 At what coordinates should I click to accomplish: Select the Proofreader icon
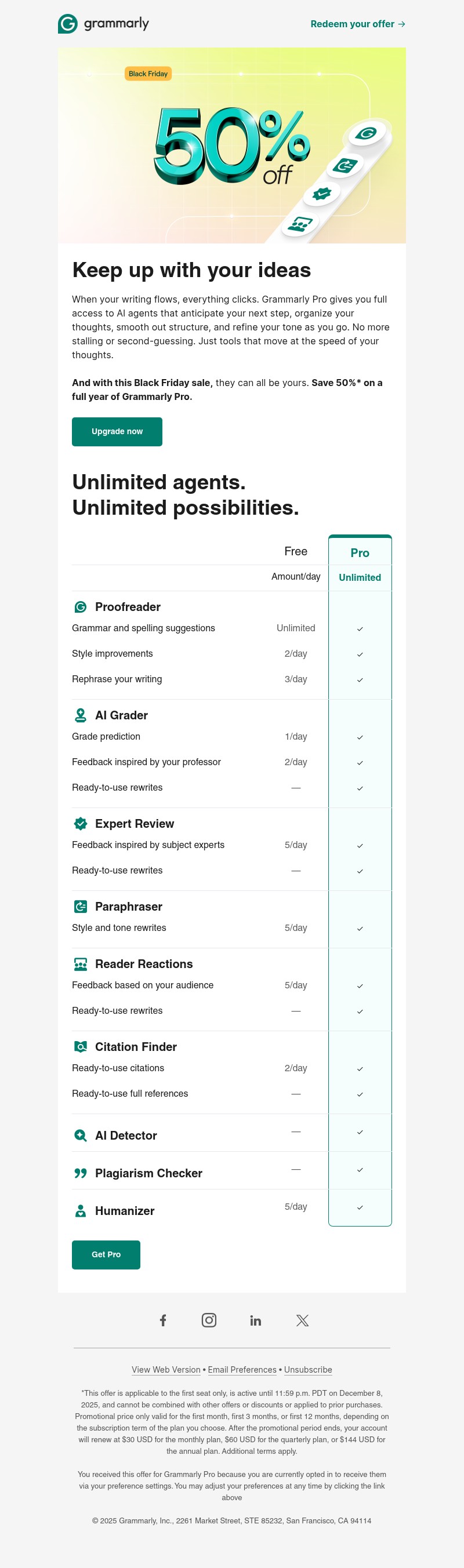tap(80, 607)
